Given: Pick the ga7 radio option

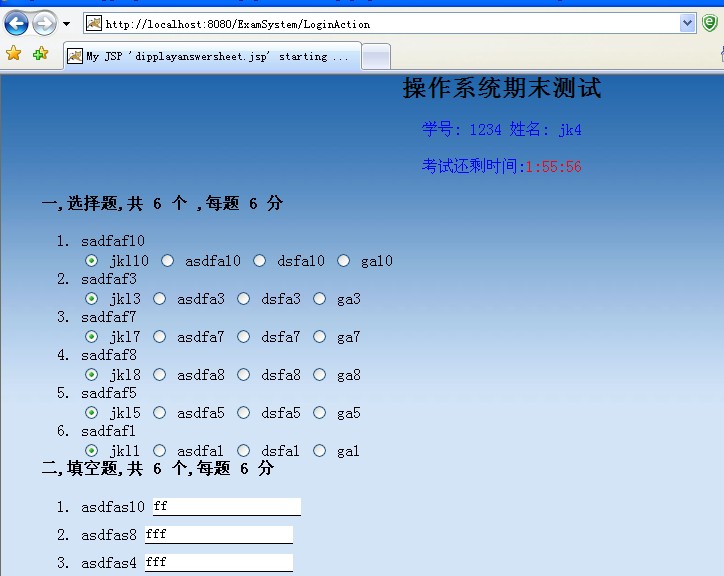Looking at the screenshot, I should point(319,337).
